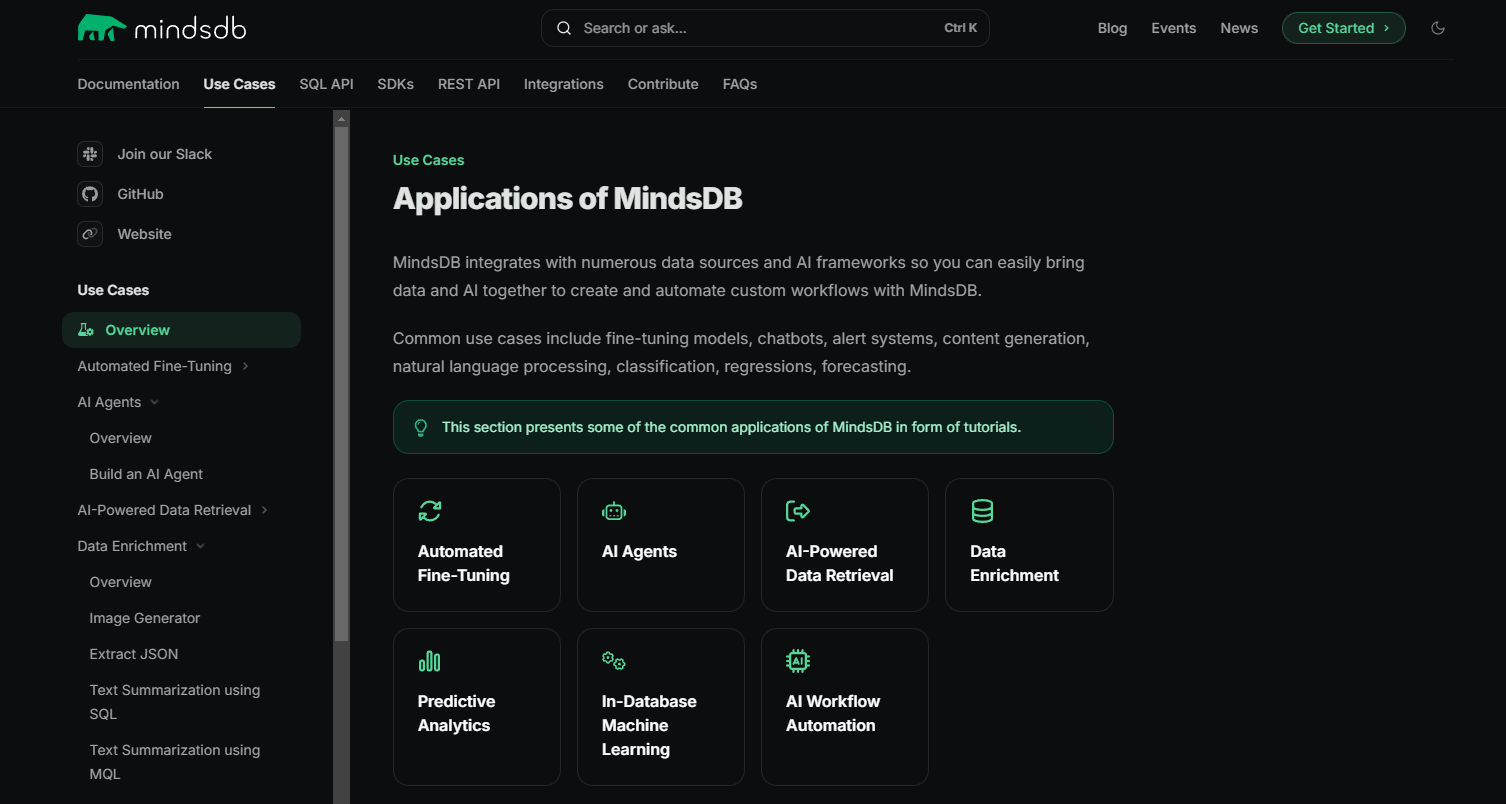Click the Website sidebar link text
The height and width of the screenshot is (804, 1506).
[144, 234]
